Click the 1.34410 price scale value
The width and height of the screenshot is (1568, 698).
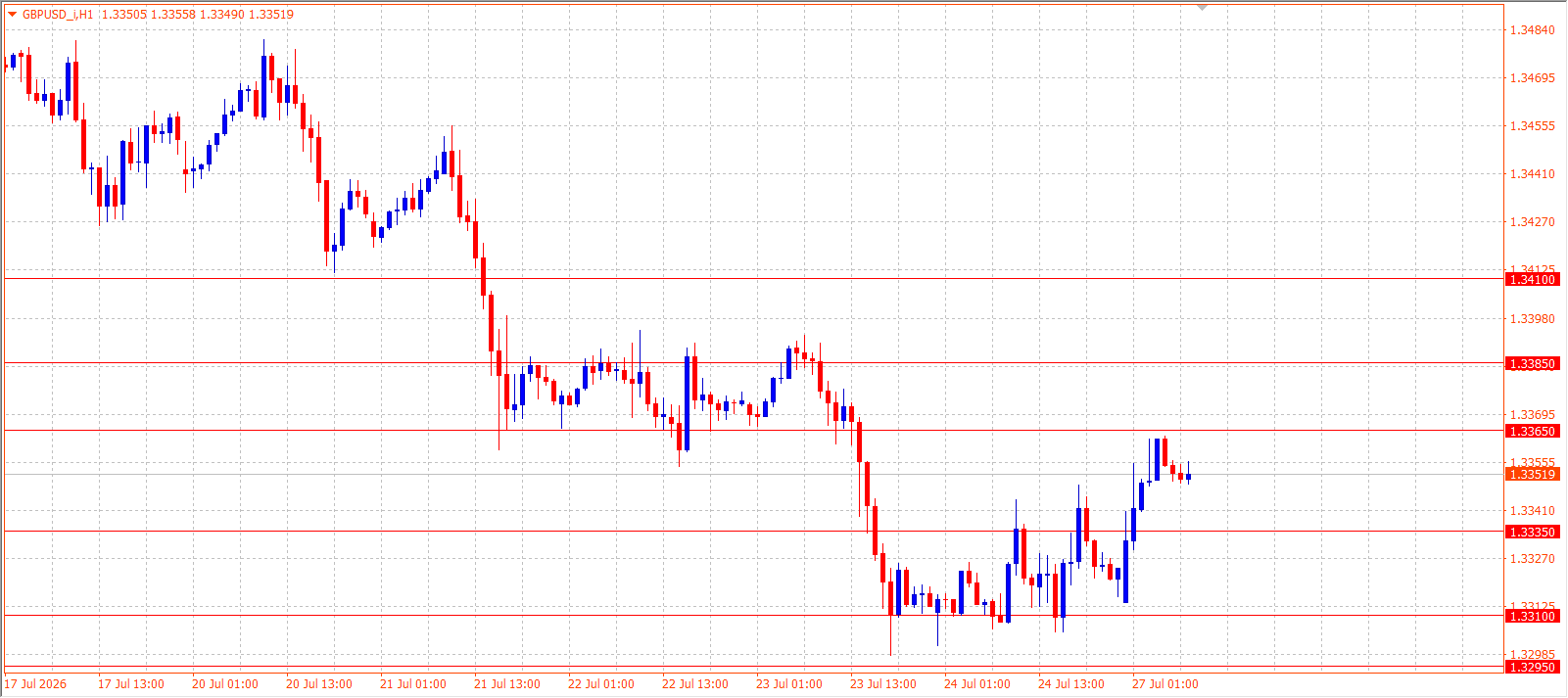1532,174
